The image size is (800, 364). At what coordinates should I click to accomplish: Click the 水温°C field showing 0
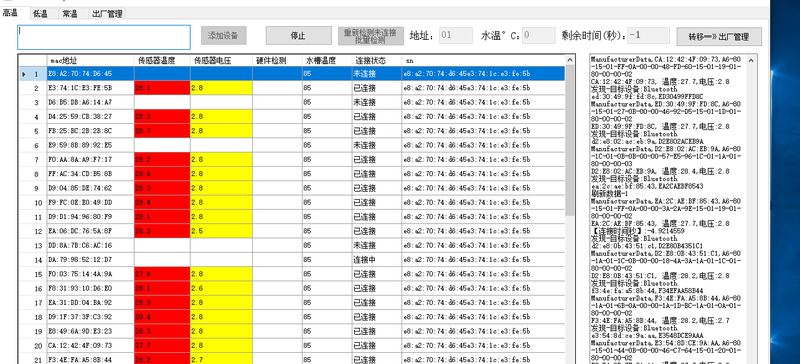pyautogui.click(x=538, y=35)
